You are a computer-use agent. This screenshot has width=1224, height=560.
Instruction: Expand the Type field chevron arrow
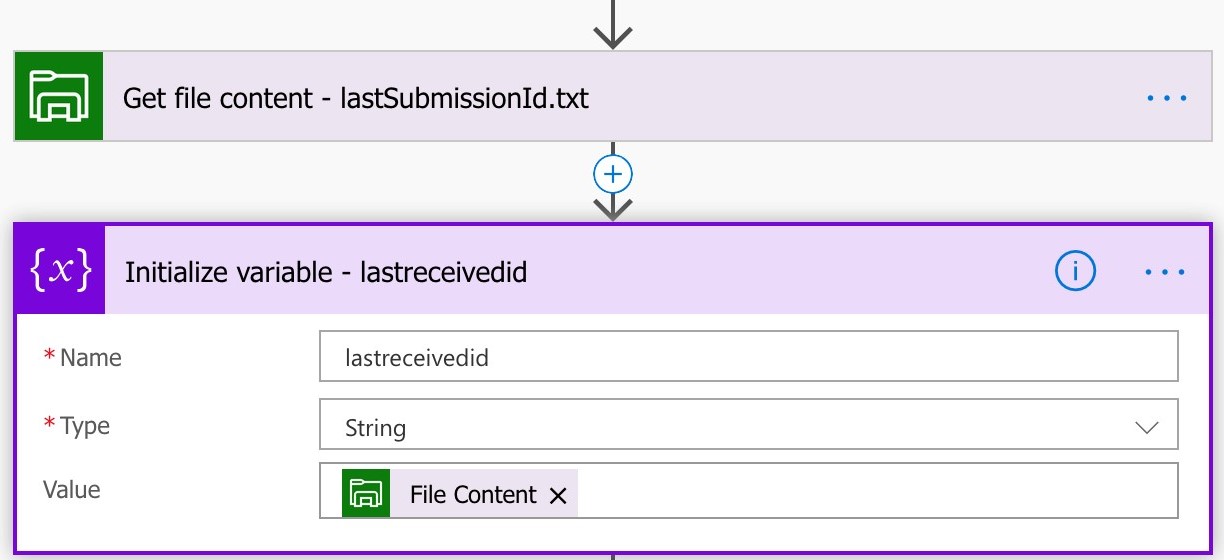coord(1146,428)
